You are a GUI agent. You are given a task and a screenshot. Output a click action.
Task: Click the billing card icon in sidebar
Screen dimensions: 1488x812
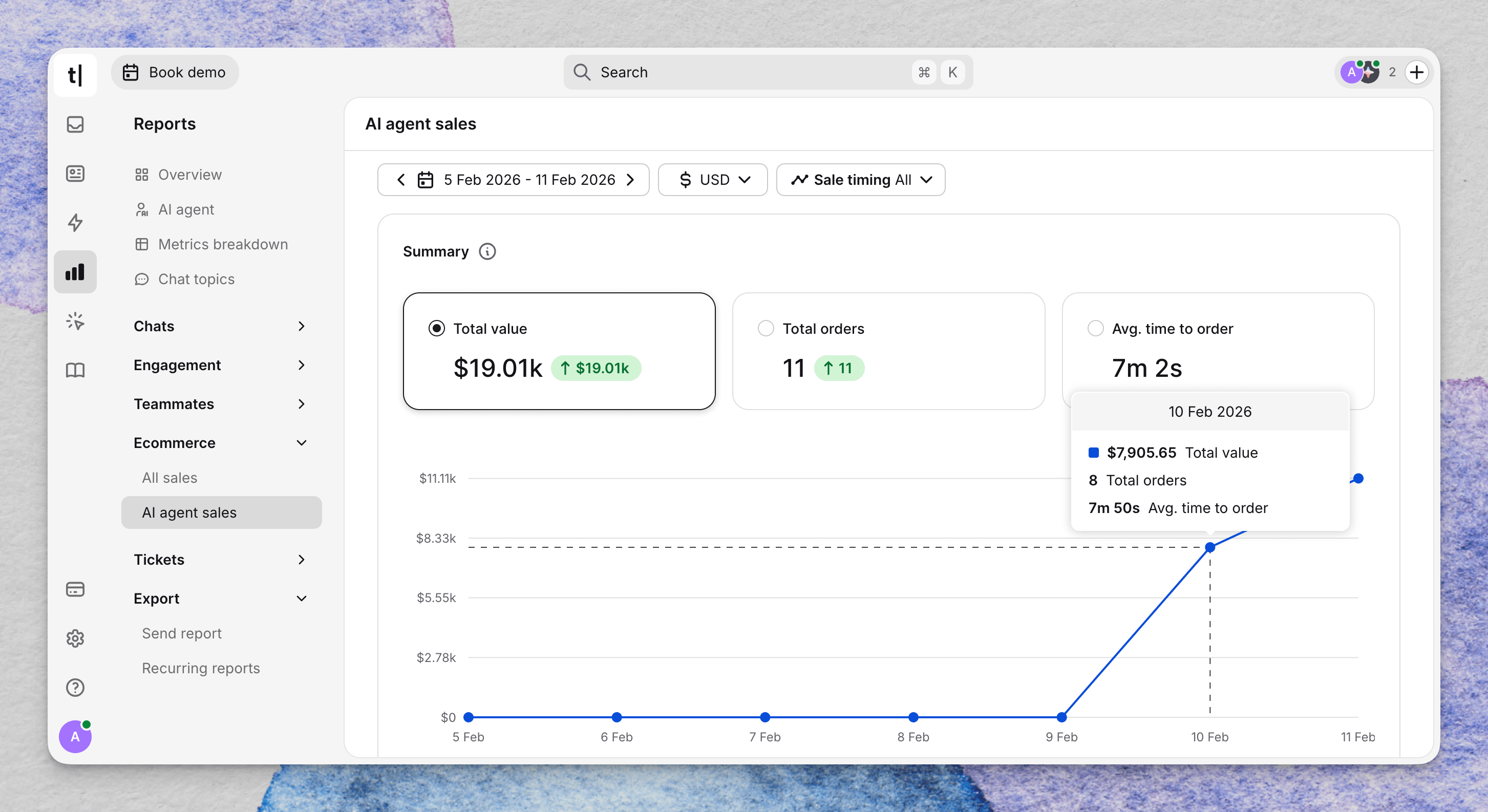coord(75,589)
